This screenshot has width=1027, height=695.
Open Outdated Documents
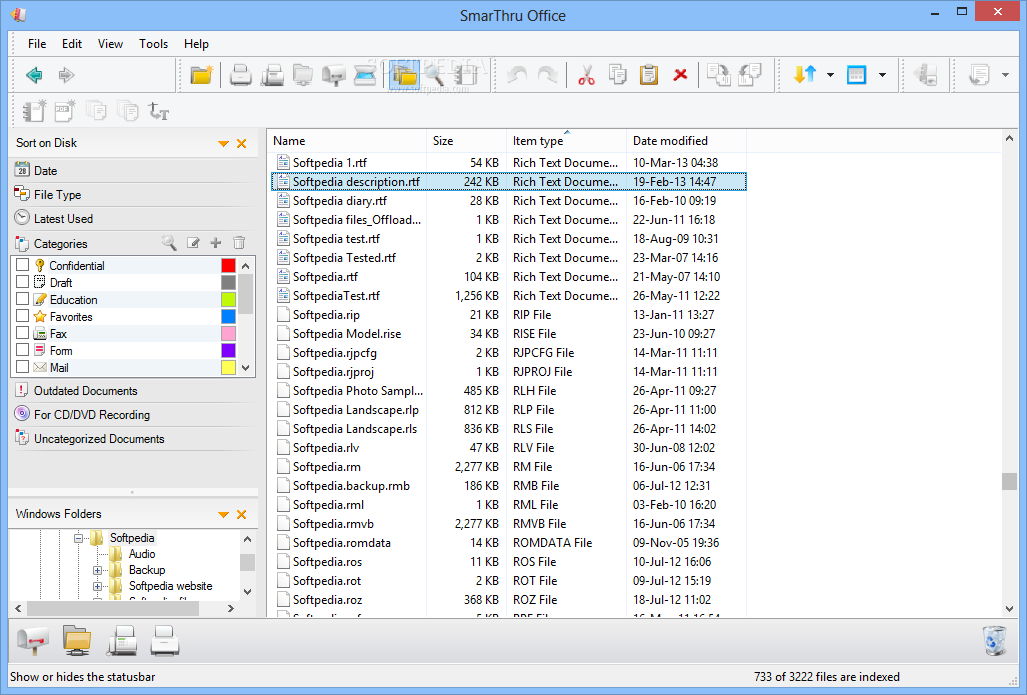coord(134,391)
